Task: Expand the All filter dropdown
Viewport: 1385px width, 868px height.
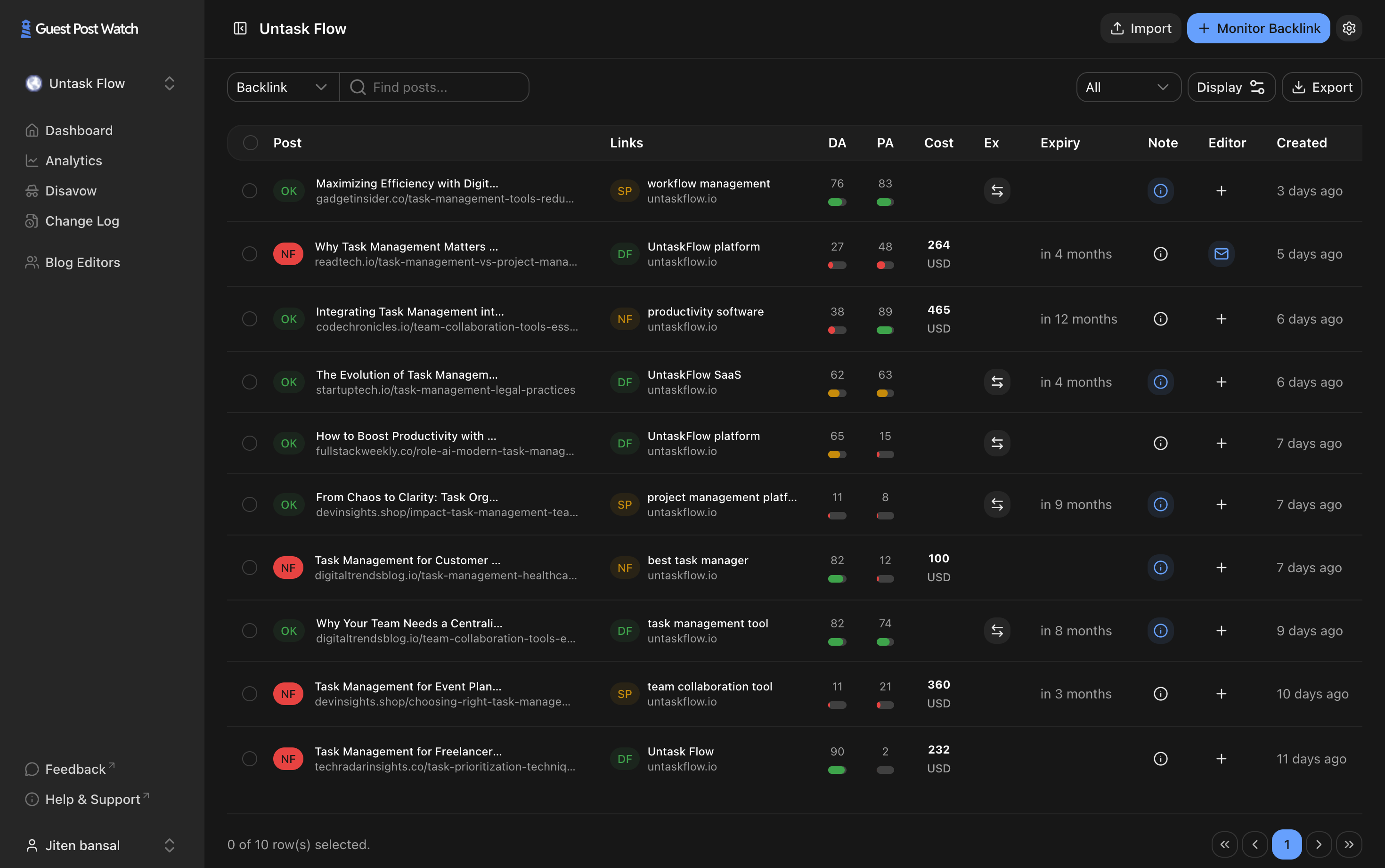Action: point(1128,87)
